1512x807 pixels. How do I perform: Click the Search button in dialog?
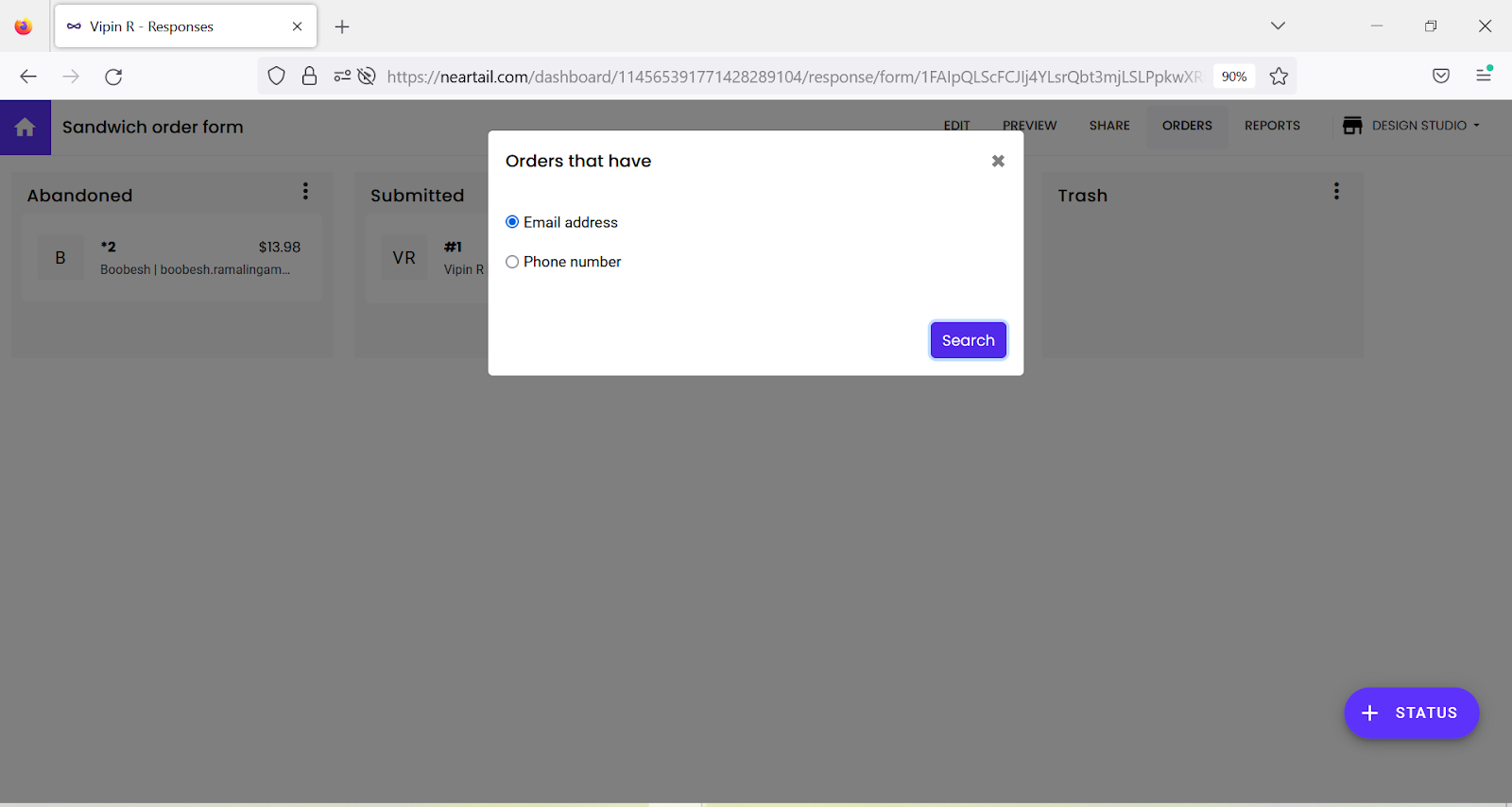(x=969, y=340)
